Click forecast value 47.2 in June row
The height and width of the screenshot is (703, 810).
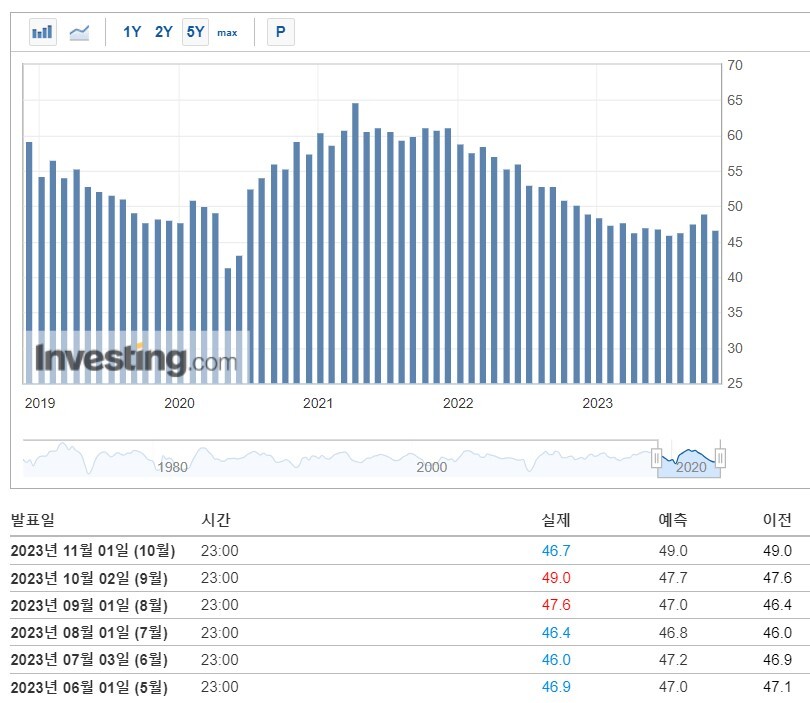(673, 660)
